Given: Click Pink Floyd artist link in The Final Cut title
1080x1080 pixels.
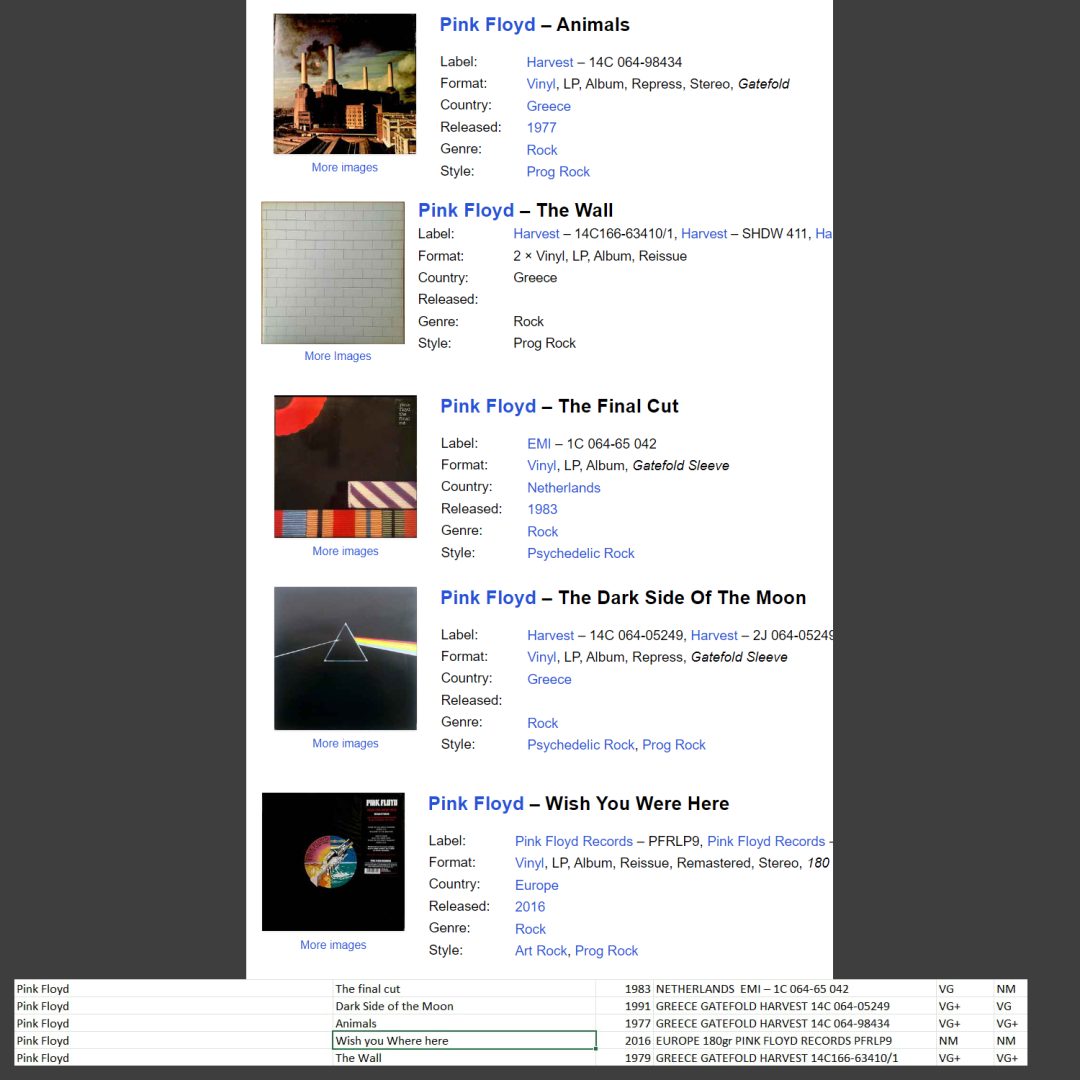Looking at the screenshot, I should (x=488, y=406).
